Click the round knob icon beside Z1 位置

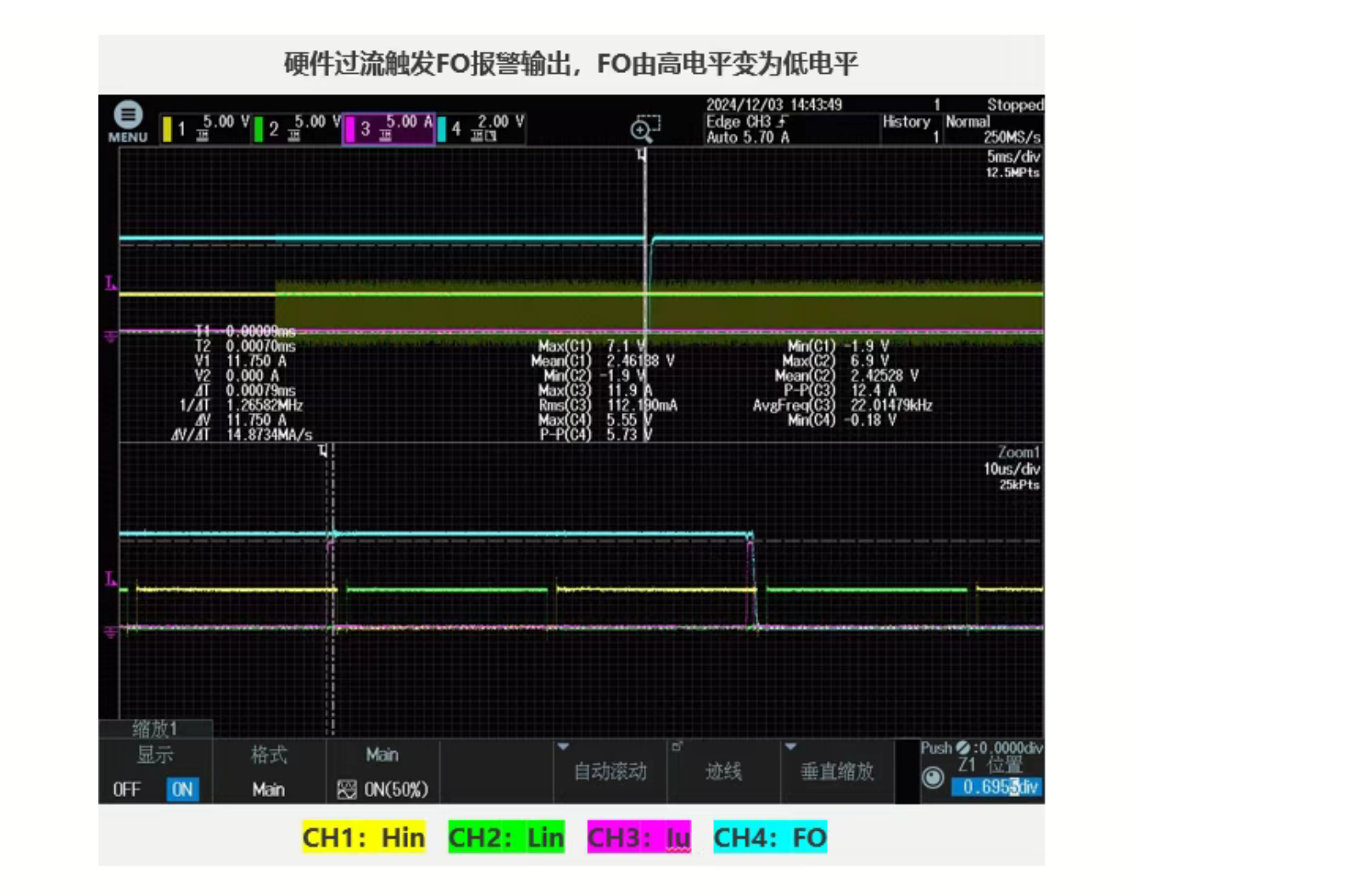pyautogui.click(x=933, y=777)
